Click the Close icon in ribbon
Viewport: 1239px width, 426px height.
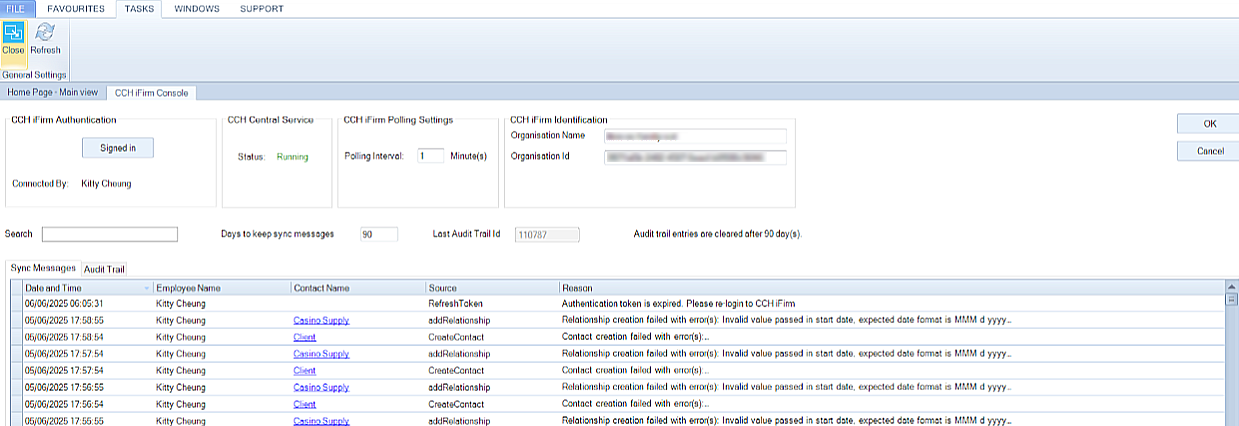point(14,40)
